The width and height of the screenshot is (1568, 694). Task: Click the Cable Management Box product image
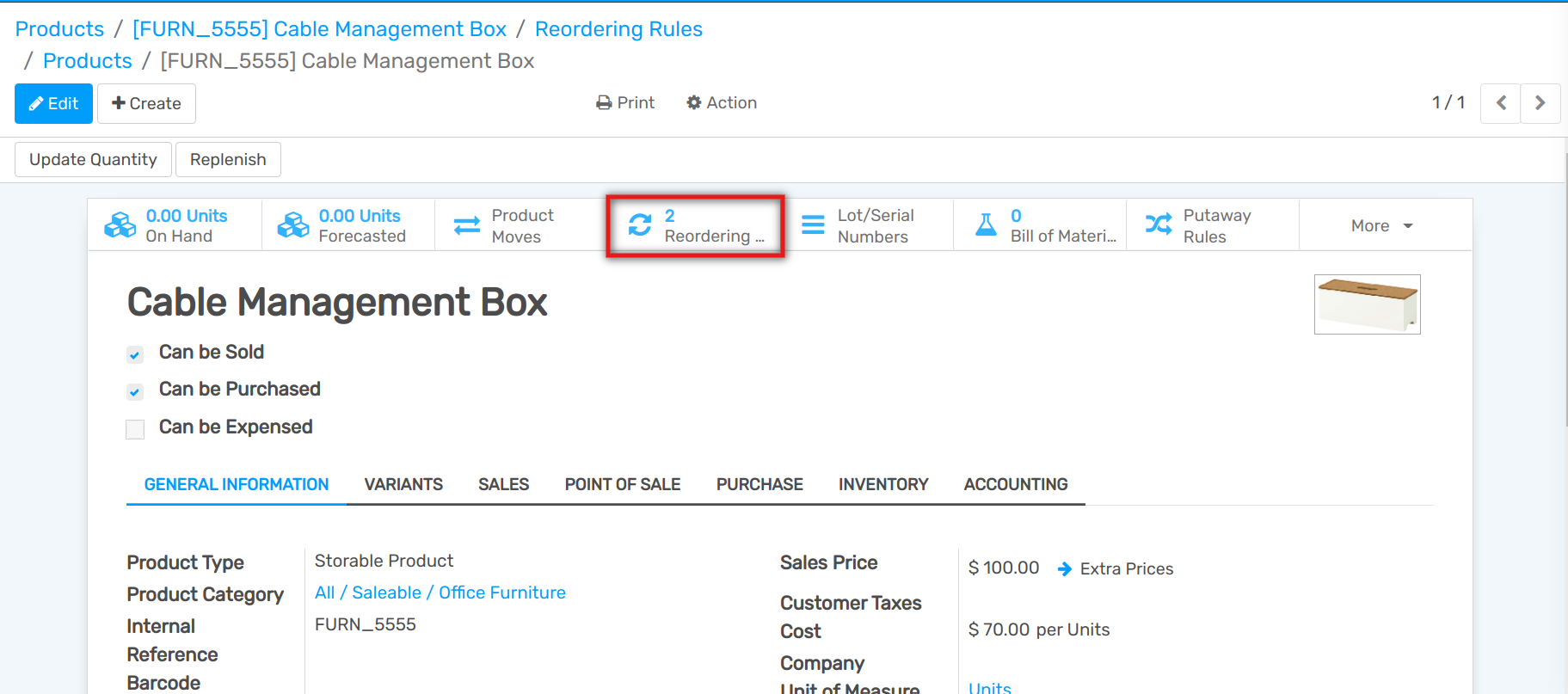click(x=1367, y=304)
